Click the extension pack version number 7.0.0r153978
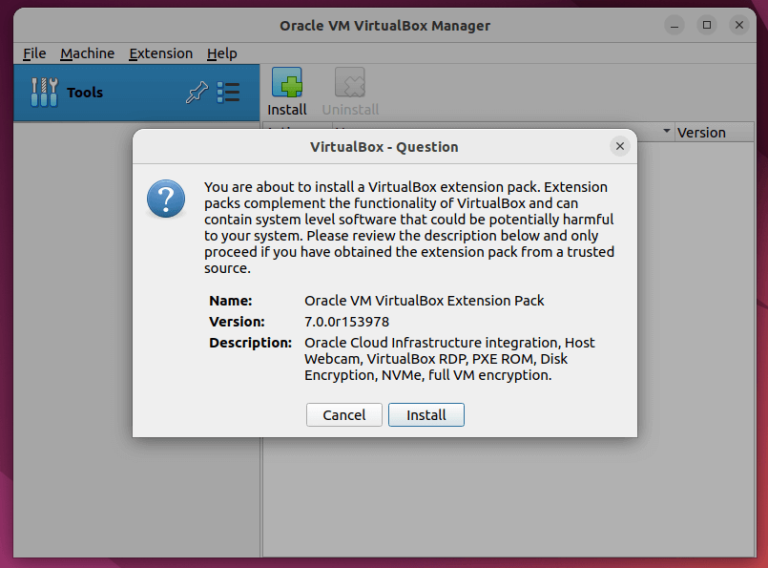Image resolution: width=768 pixels, height=568 pixels. 347,322
